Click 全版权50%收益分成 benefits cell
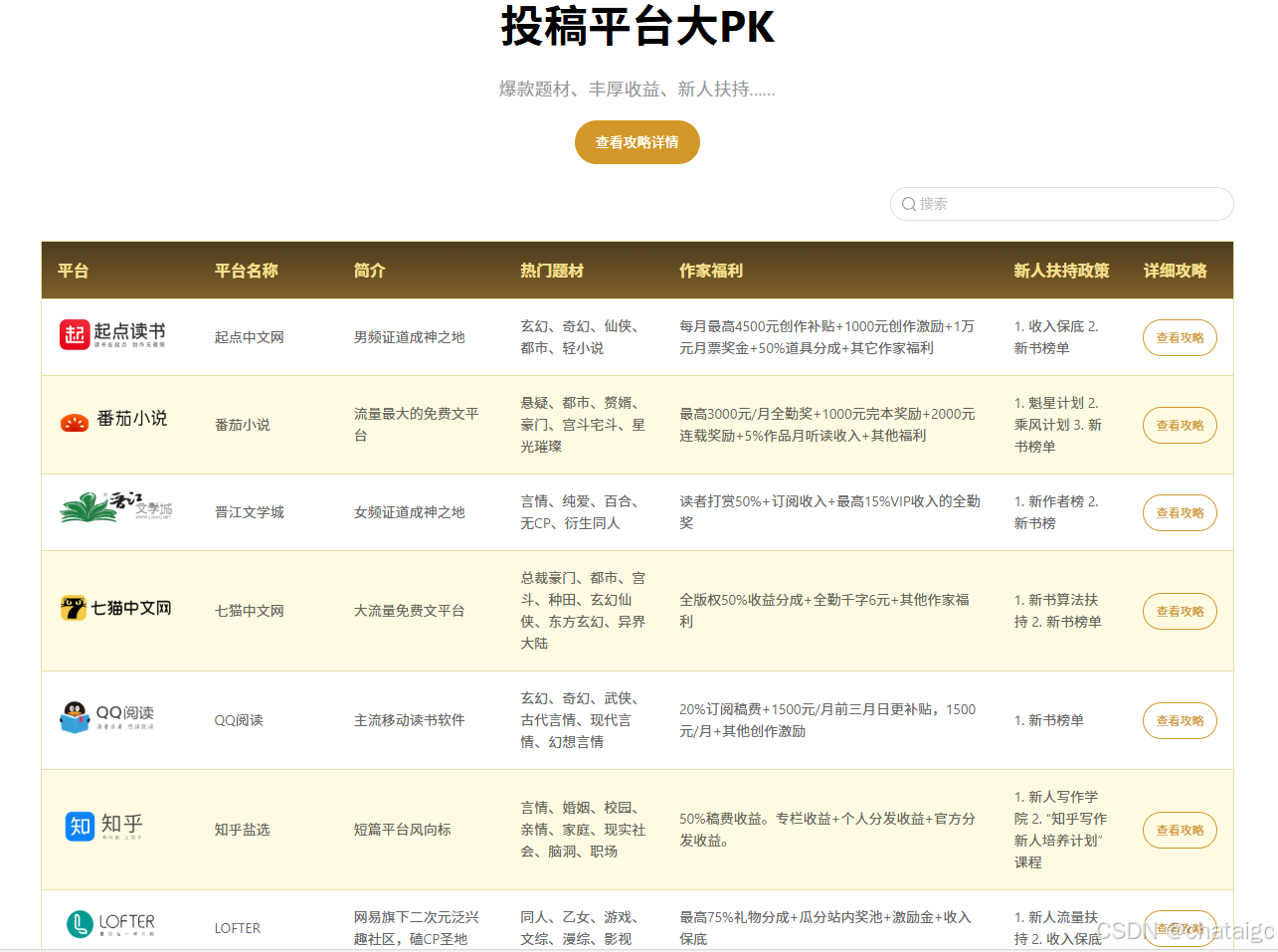 tap(824, 611)
